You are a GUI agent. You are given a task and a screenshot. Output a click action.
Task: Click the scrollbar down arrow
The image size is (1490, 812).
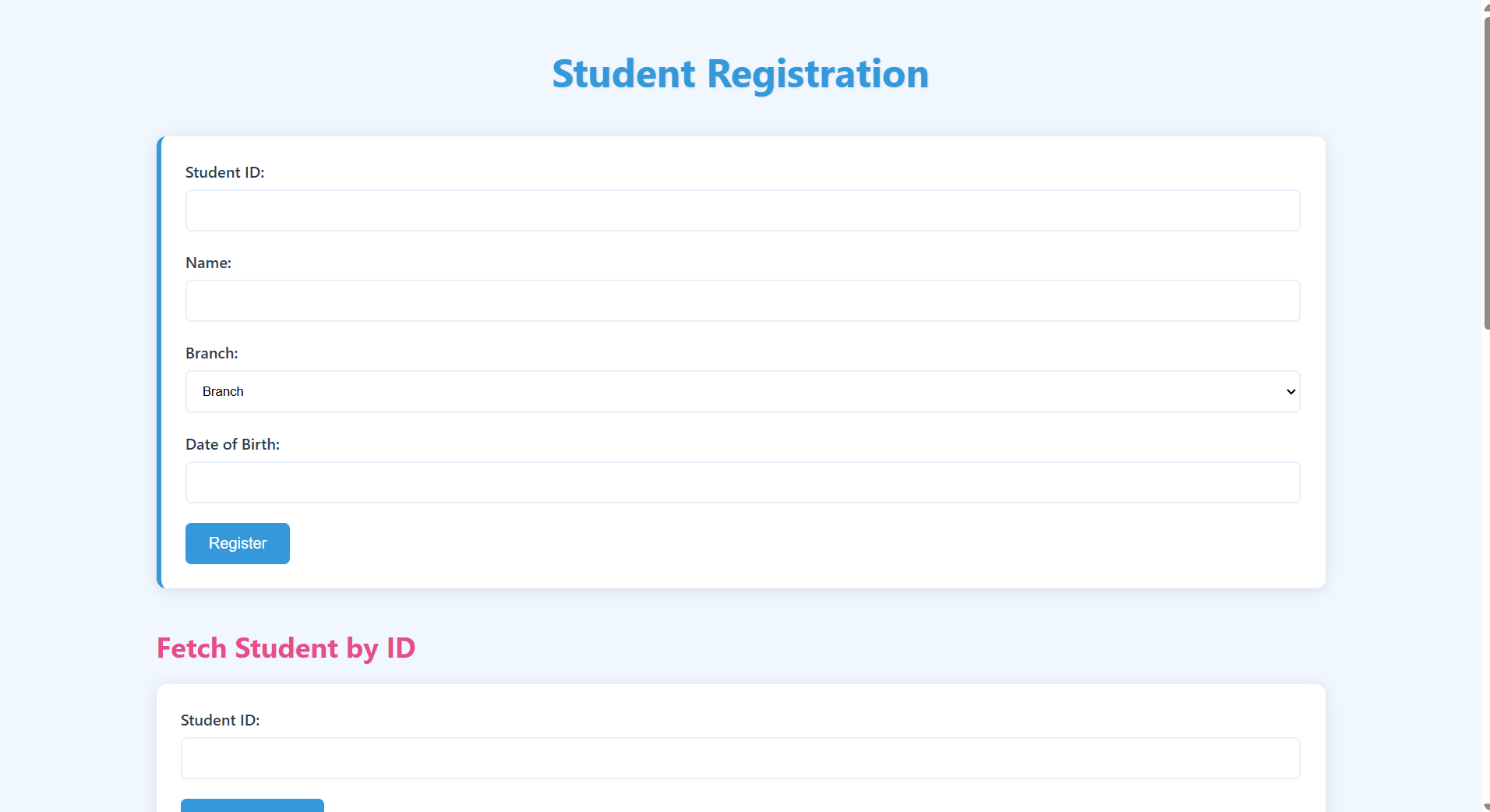pyautogui.click(x=1485, y=806)
